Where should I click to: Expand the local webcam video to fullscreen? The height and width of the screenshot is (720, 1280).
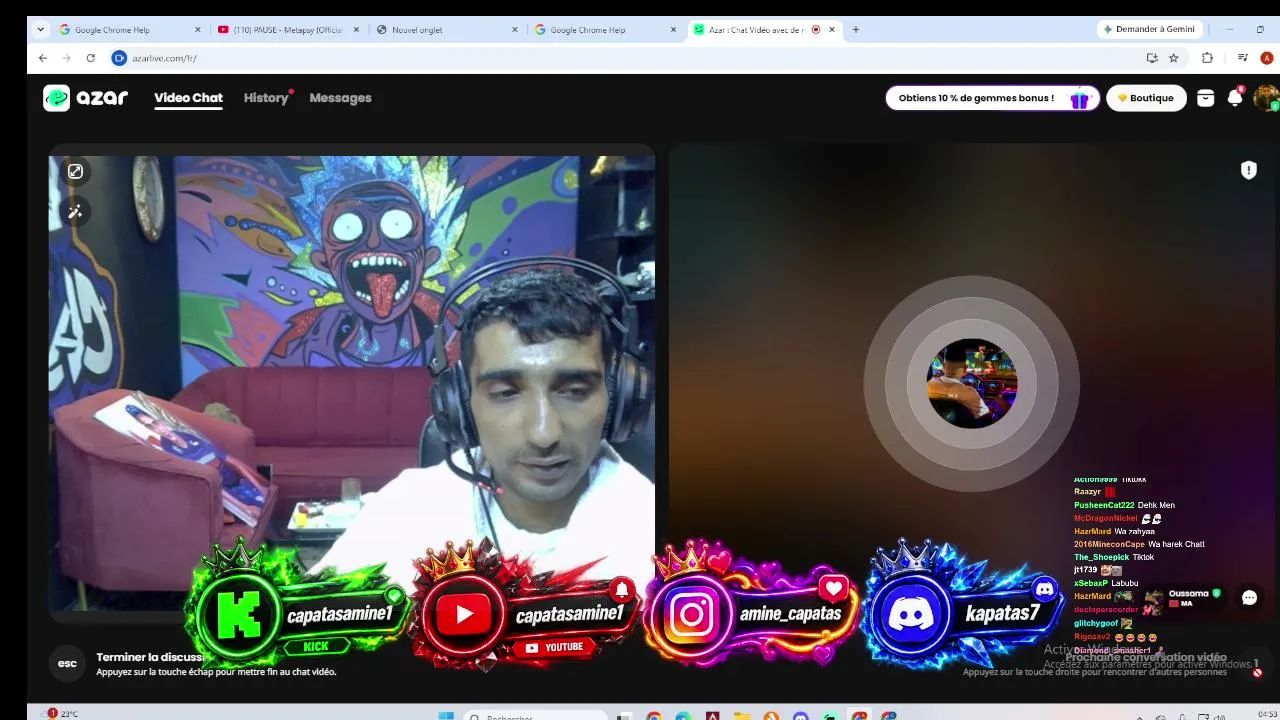click(x=75, y=171)
